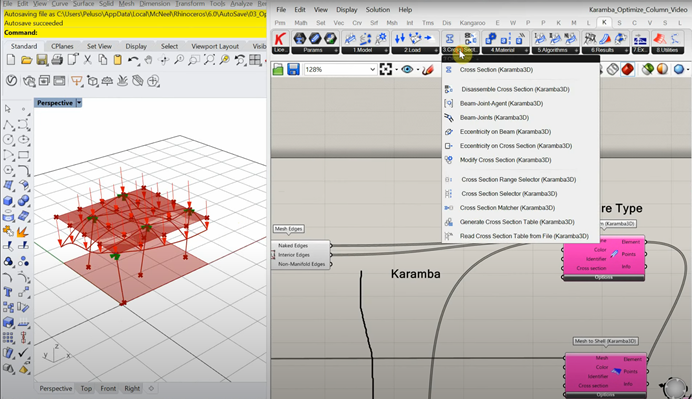Click the Karamba License K icon
Screen dimensions: 692x399
click(280, 39)
